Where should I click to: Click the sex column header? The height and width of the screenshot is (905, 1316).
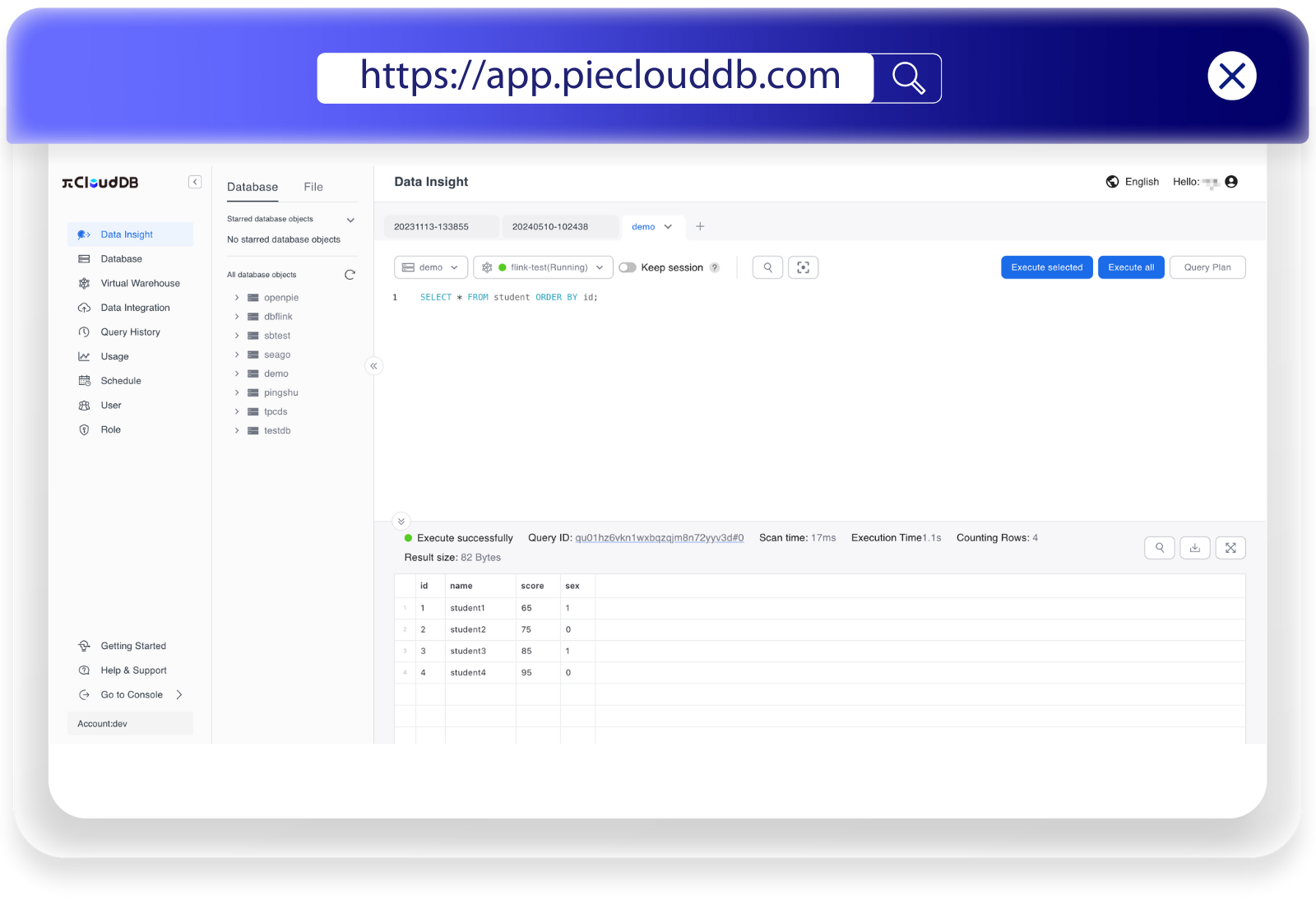tap(577, 586)
